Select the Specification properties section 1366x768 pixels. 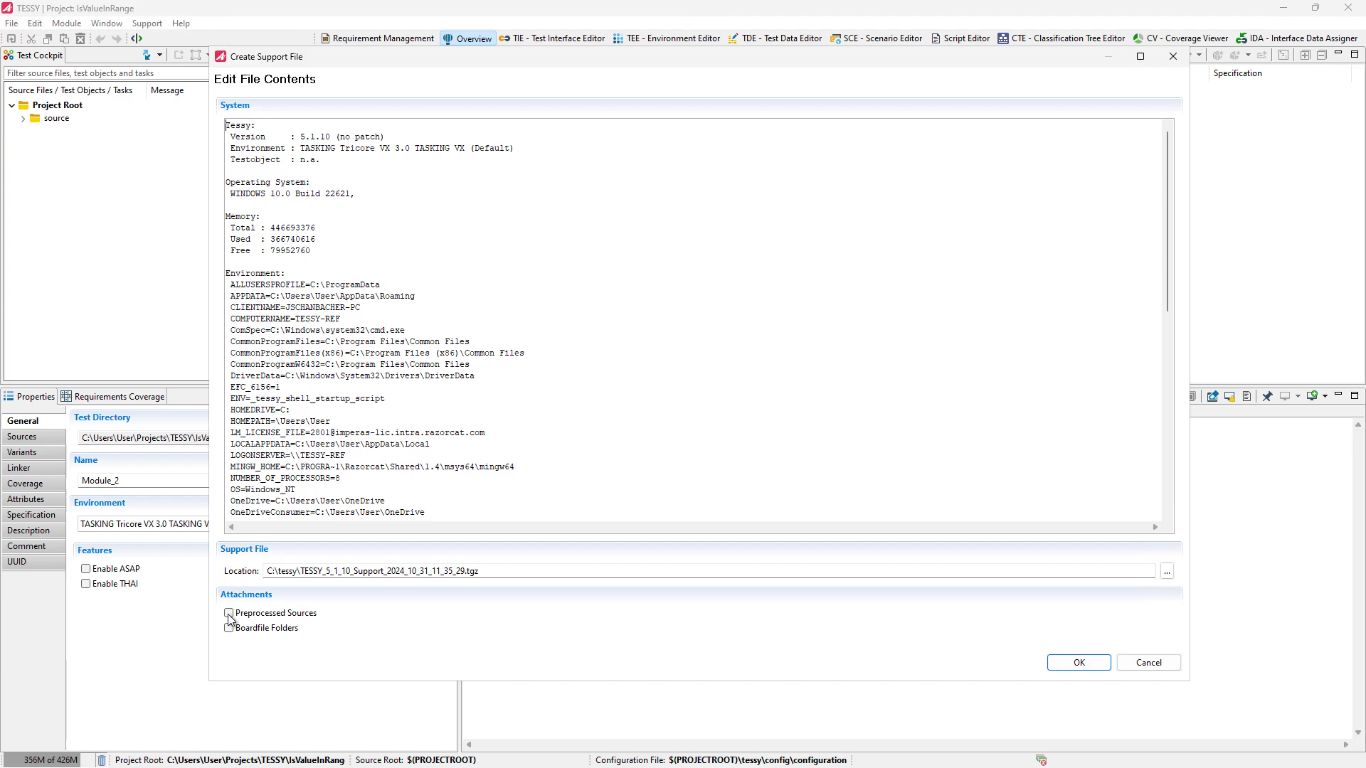coord(35,515)
